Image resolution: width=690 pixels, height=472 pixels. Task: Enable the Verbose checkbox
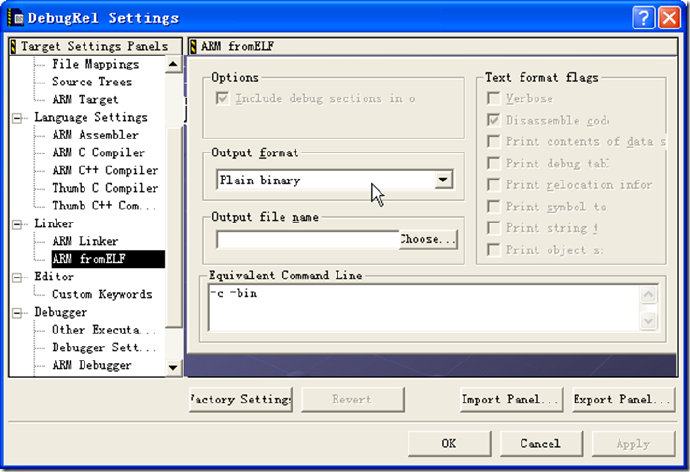pos(494,98)
